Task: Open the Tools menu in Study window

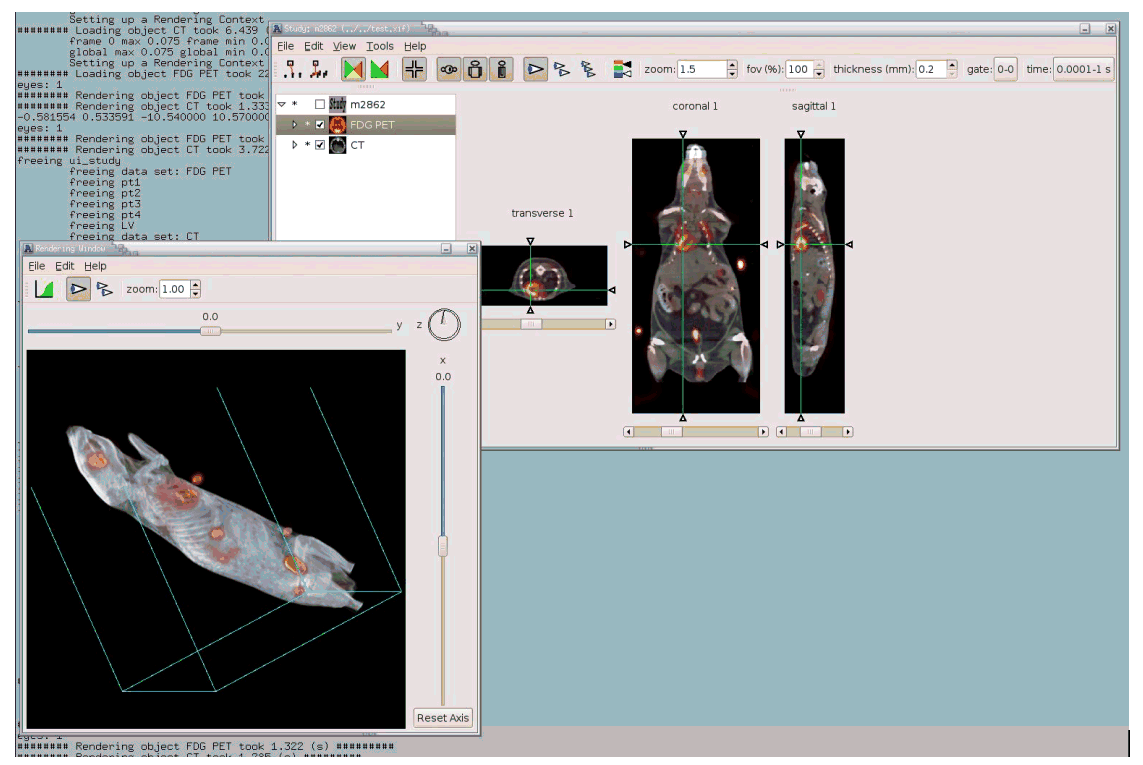Action: click(380, 46)
